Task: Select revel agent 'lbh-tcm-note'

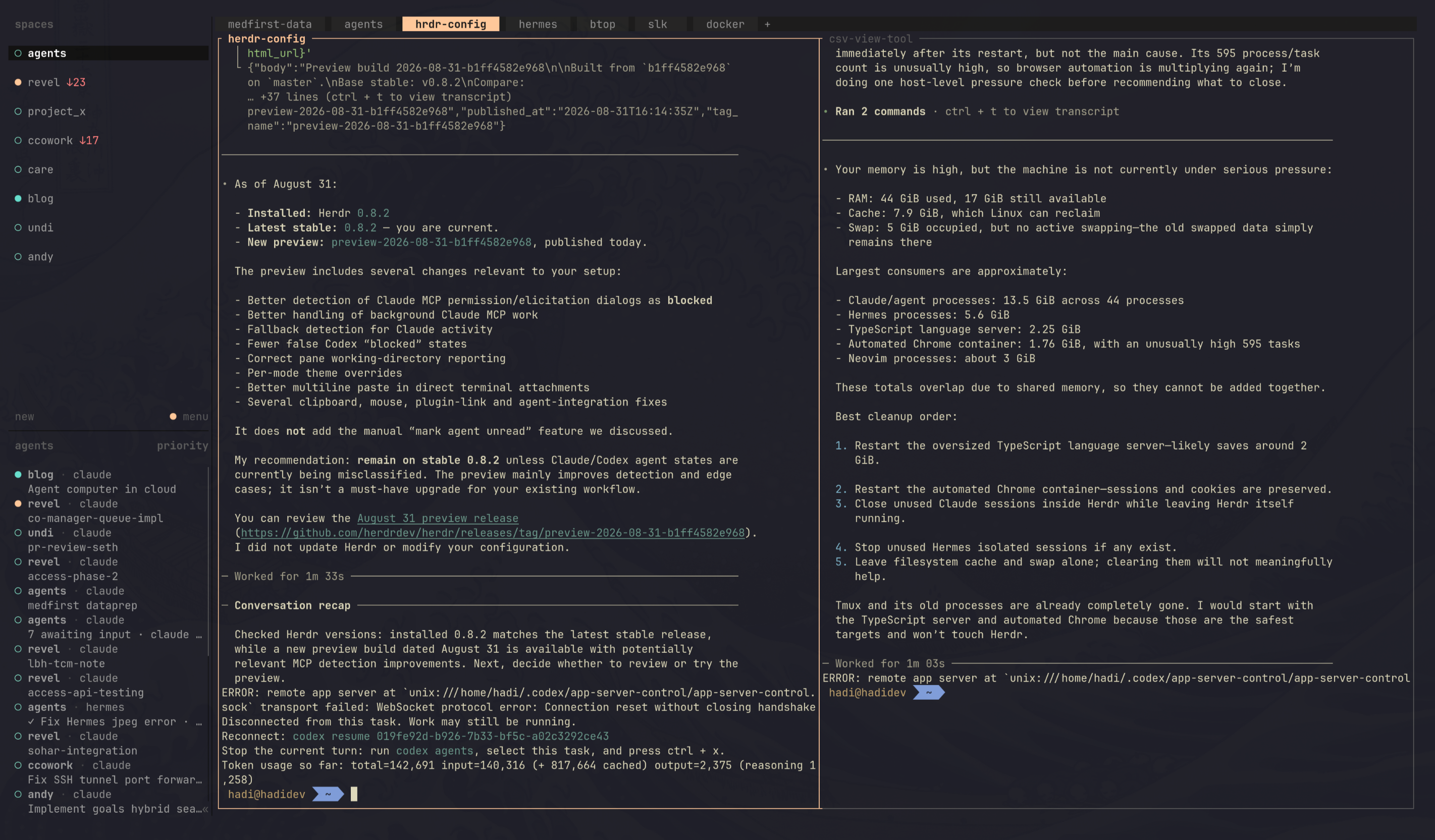Action: [x=108, y=656]
